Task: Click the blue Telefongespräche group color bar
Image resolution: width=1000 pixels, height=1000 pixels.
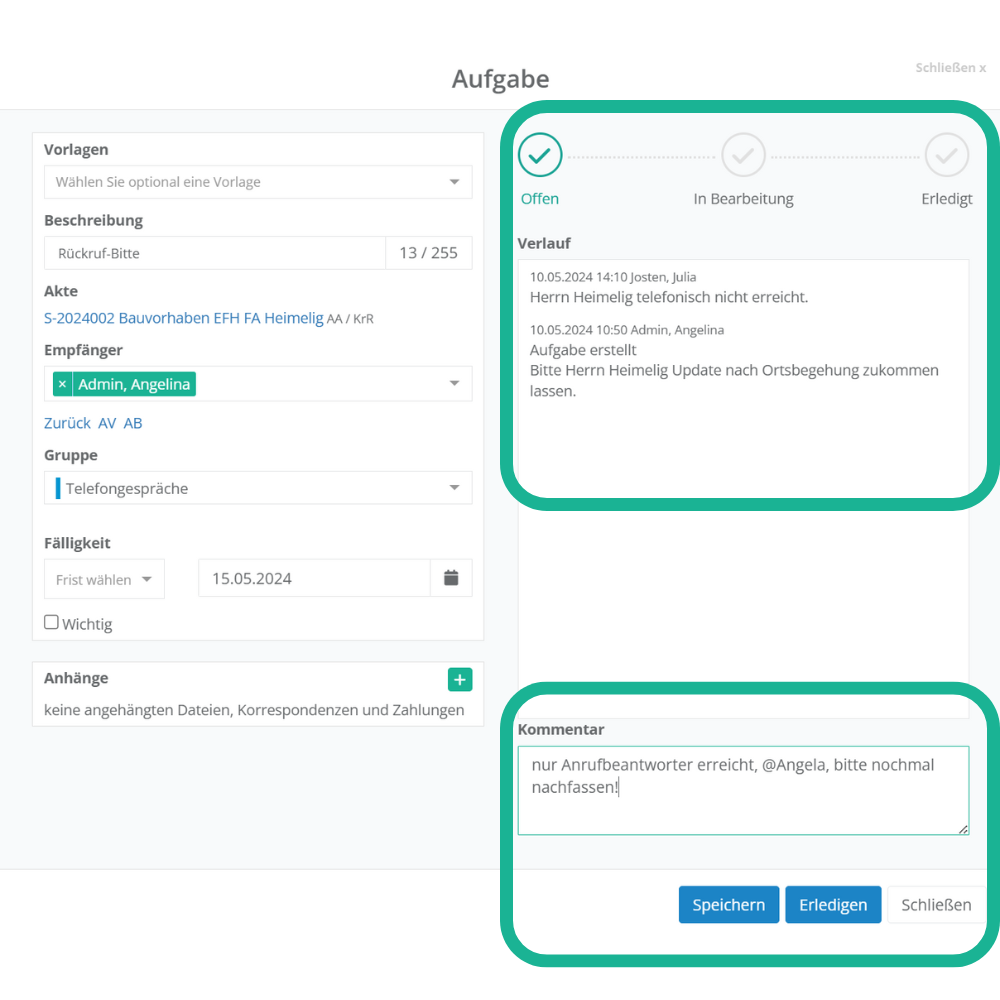Action: (58, 488)
